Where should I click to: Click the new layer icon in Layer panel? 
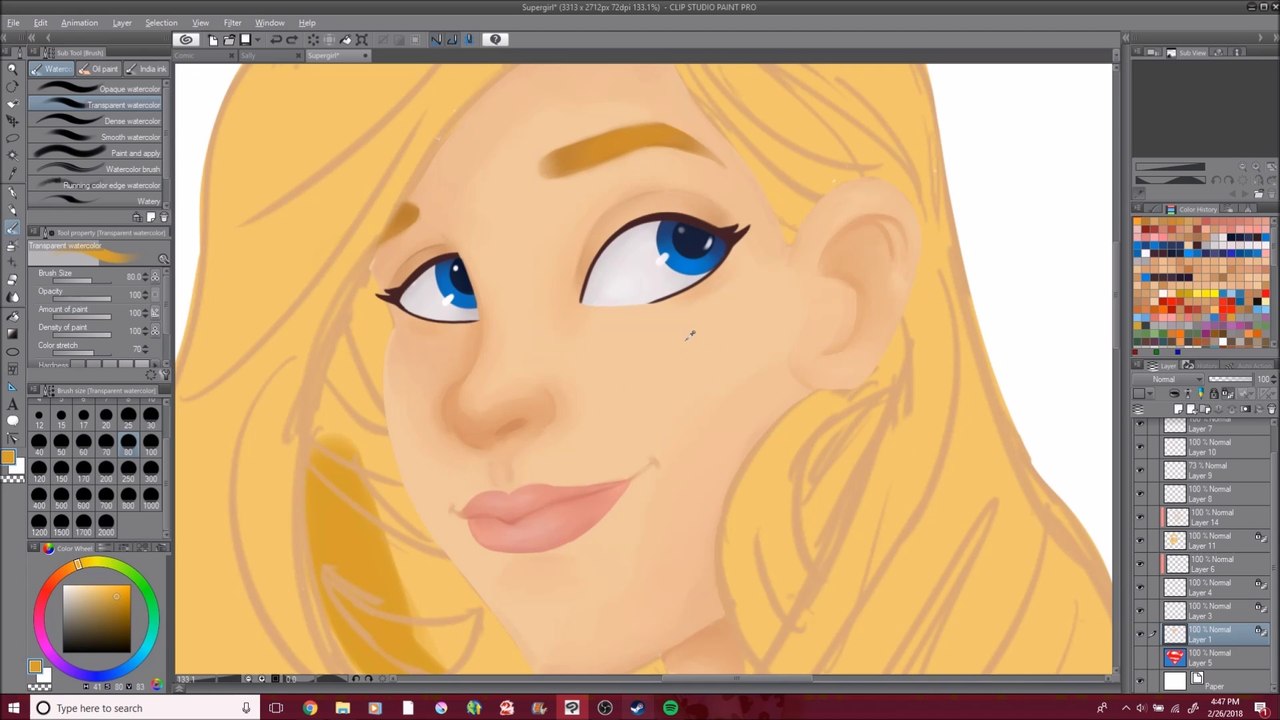1178,409
